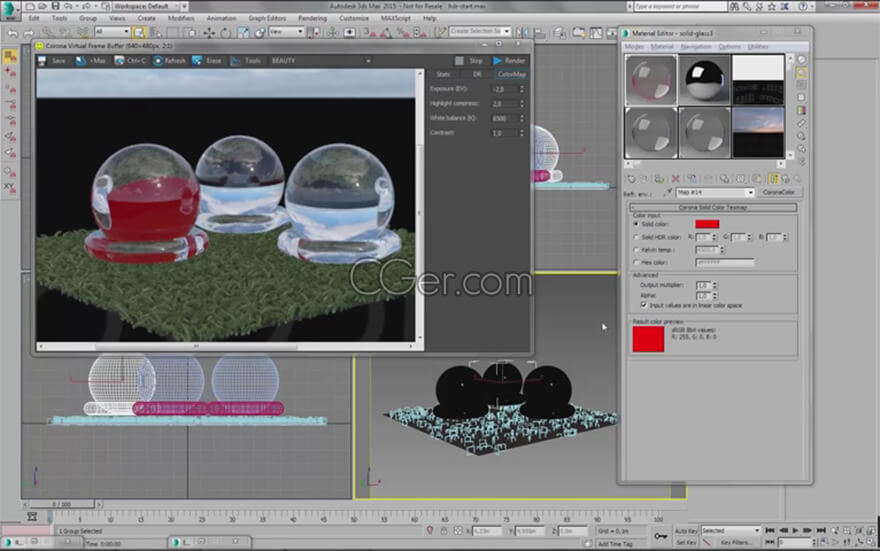Click Play Animation button

795,530
